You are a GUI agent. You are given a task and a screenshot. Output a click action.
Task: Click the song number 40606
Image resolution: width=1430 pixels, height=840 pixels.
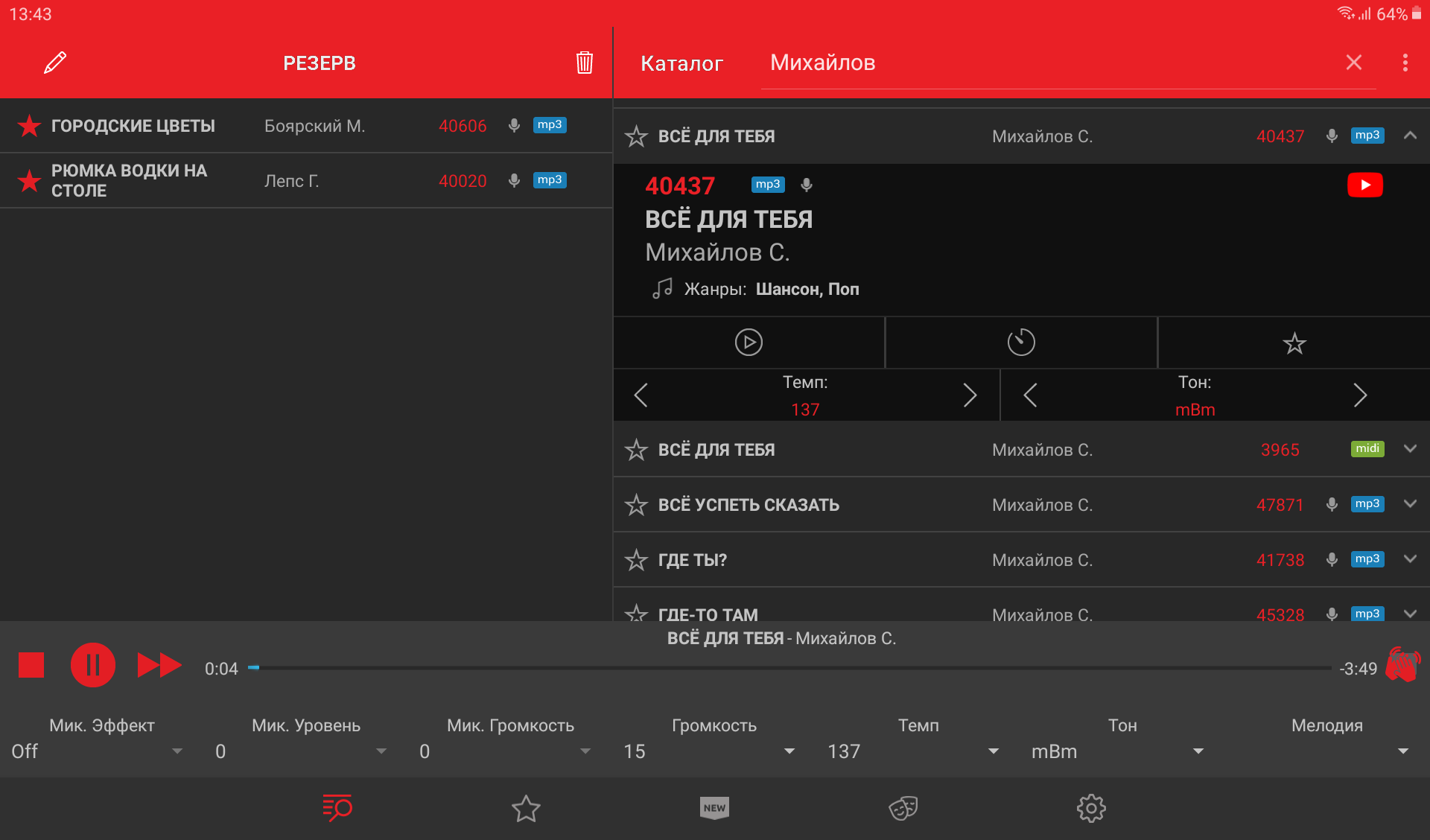pyautogui.click(x=463, y=126)
